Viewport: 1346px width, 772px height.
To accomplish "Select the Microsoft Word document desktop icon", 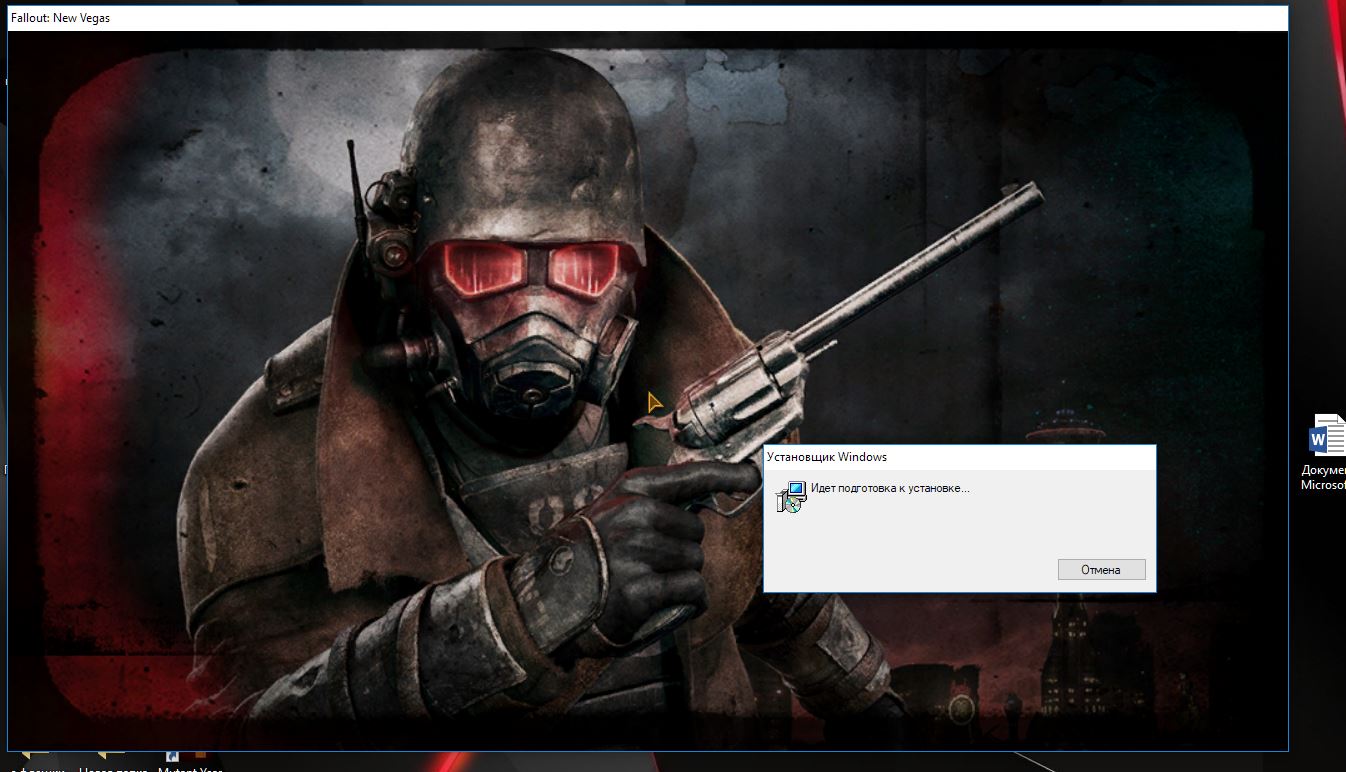I will point(1326,453).
